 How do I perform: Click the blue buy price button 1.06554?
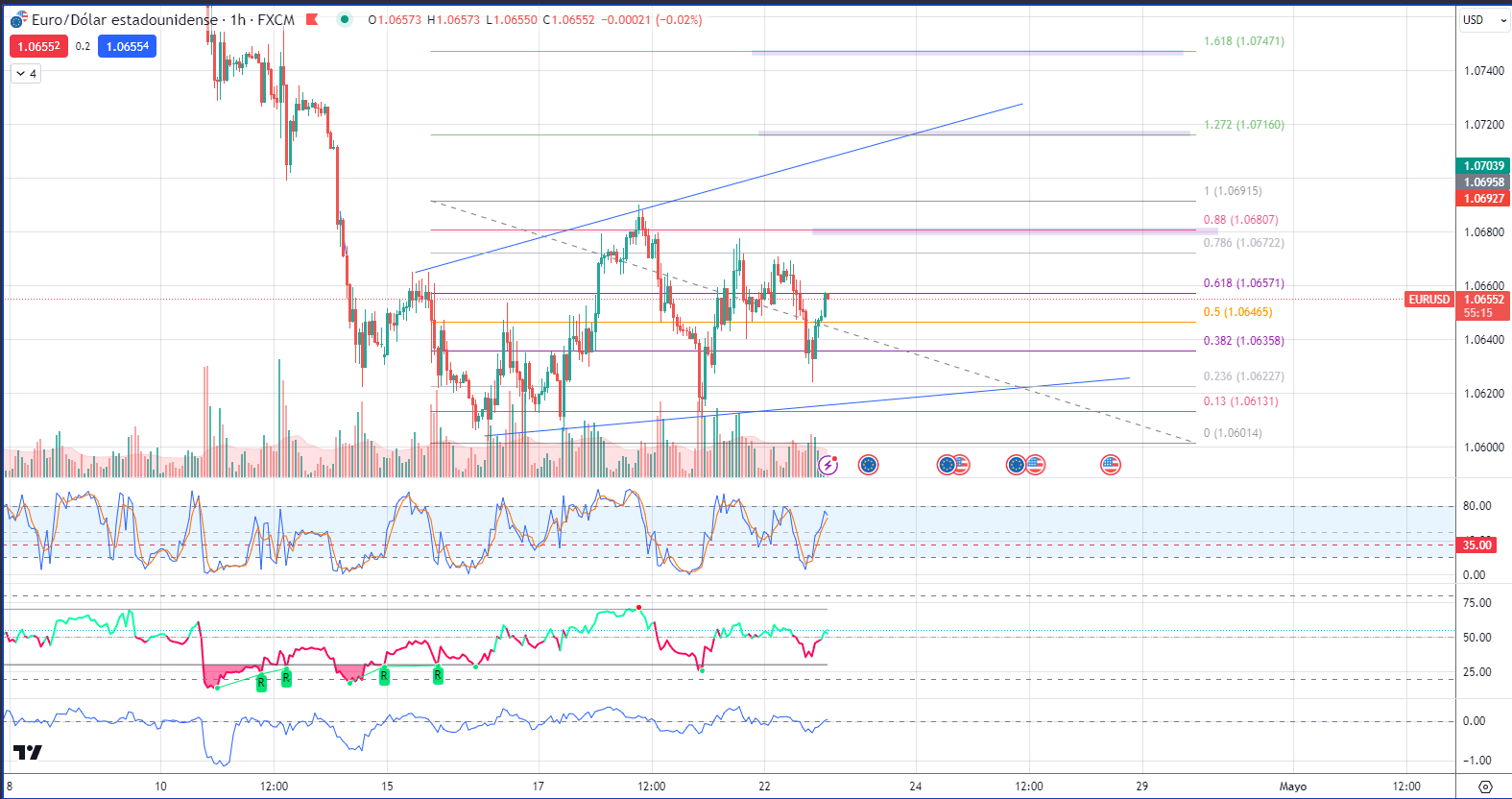click(x=127, y=46)
